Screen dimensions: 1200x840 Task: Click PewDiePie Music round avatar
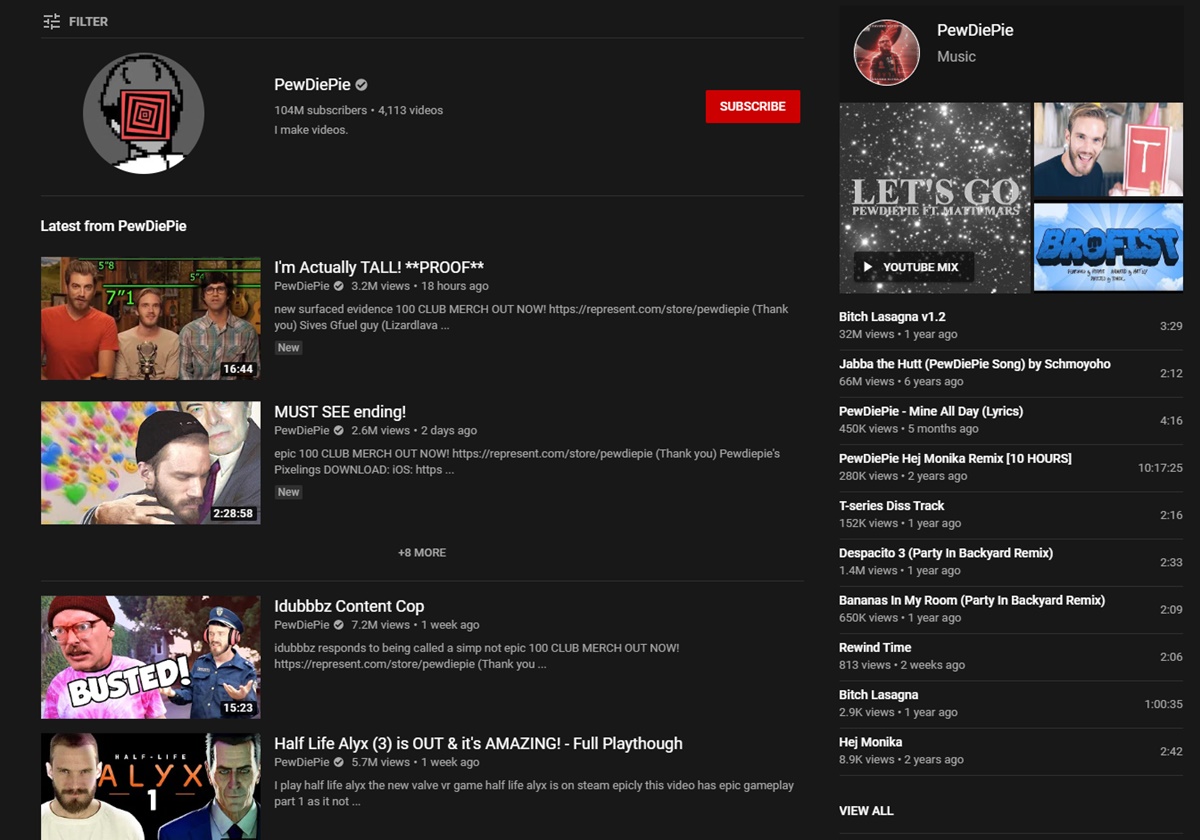[x=885, y=52]
